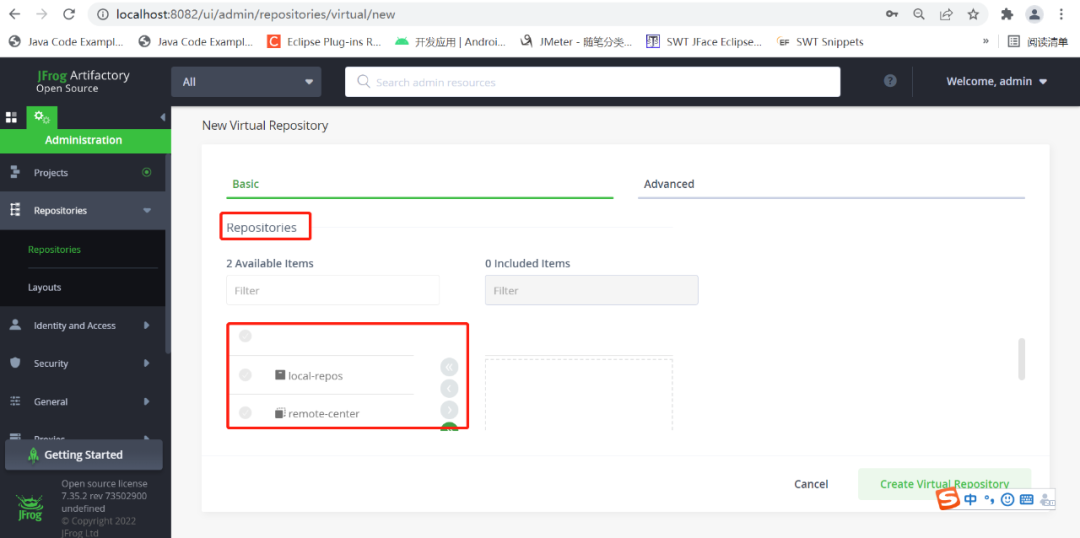This screenshot has height=538, width=1080.
Task: Collapse the sidebar with arrow icon
Action: coord(163,117)
